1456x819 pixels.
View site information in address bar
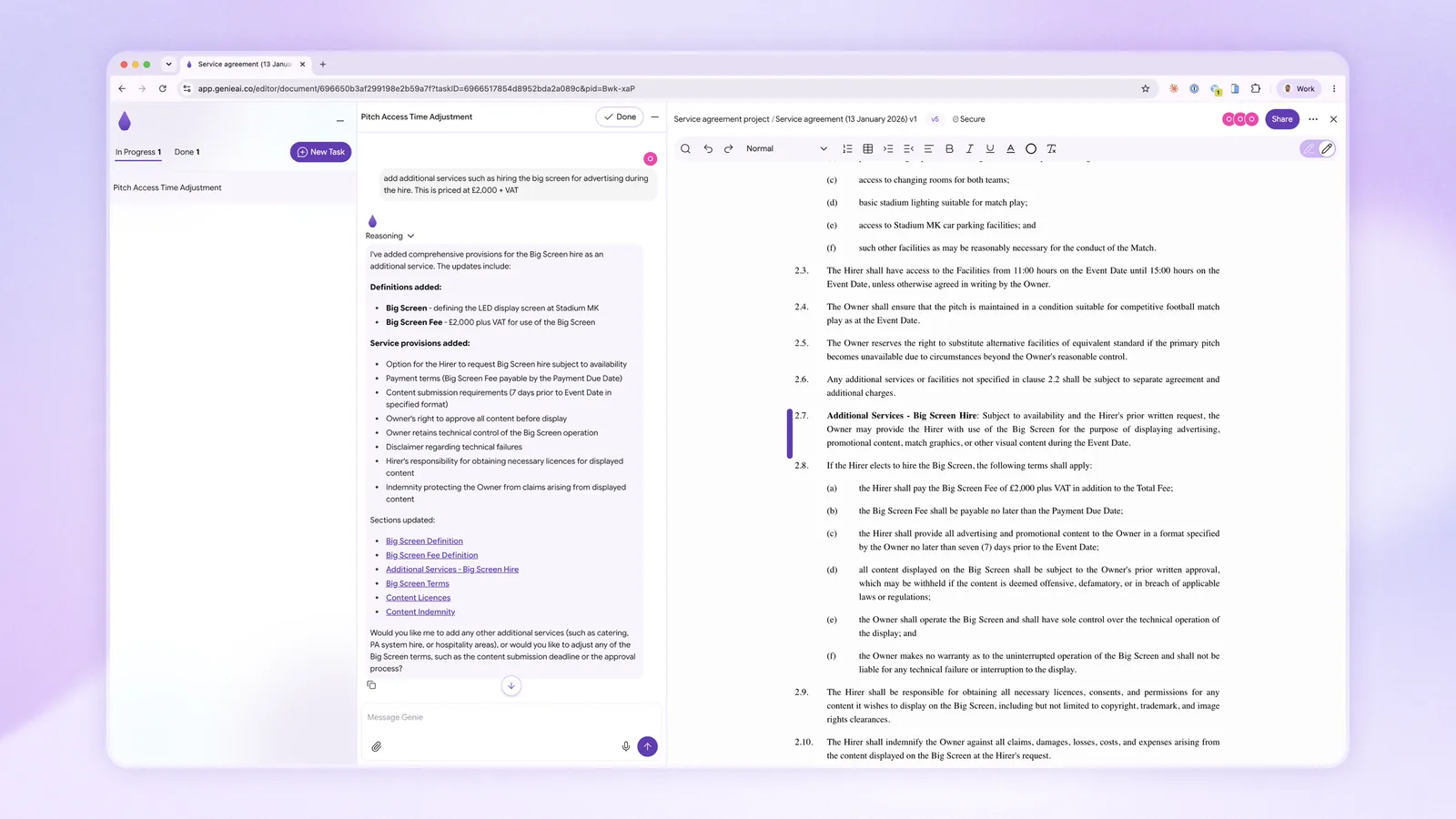pos(187,88)
